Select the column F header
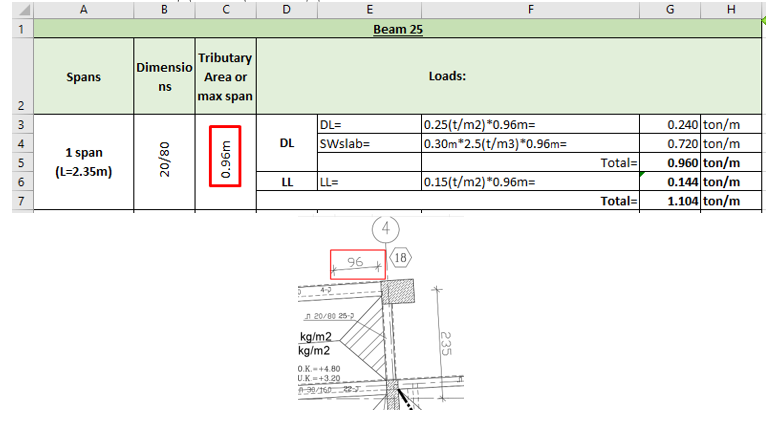Image resolution: width=766 pixels, height=440 pixels. tap(530, 10)
